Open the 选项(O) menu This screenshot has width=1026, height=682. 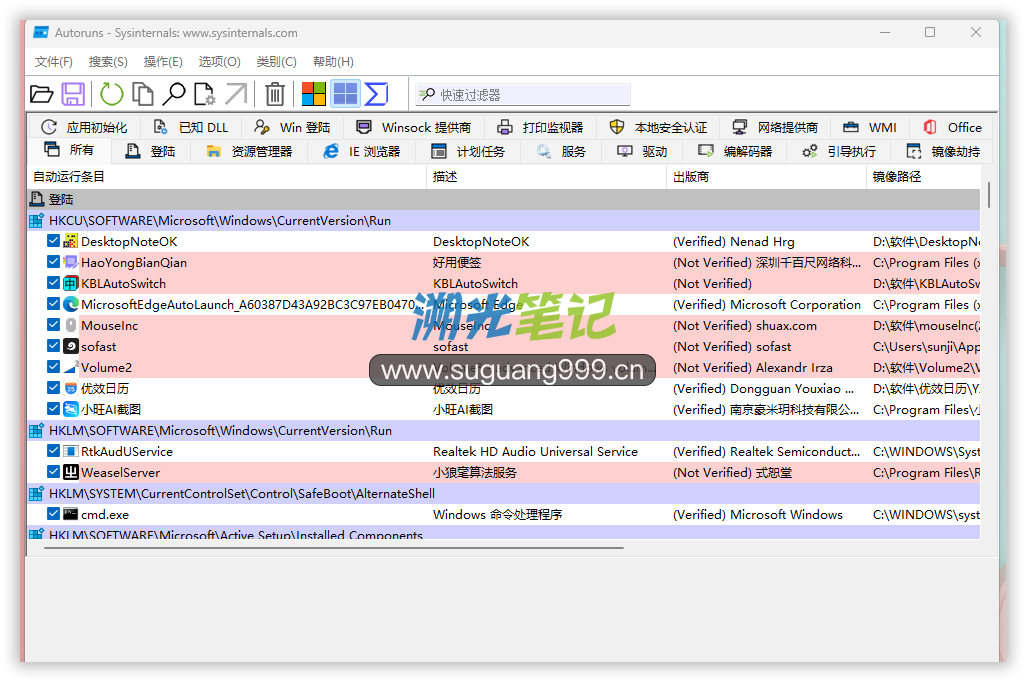click(219, 62)
